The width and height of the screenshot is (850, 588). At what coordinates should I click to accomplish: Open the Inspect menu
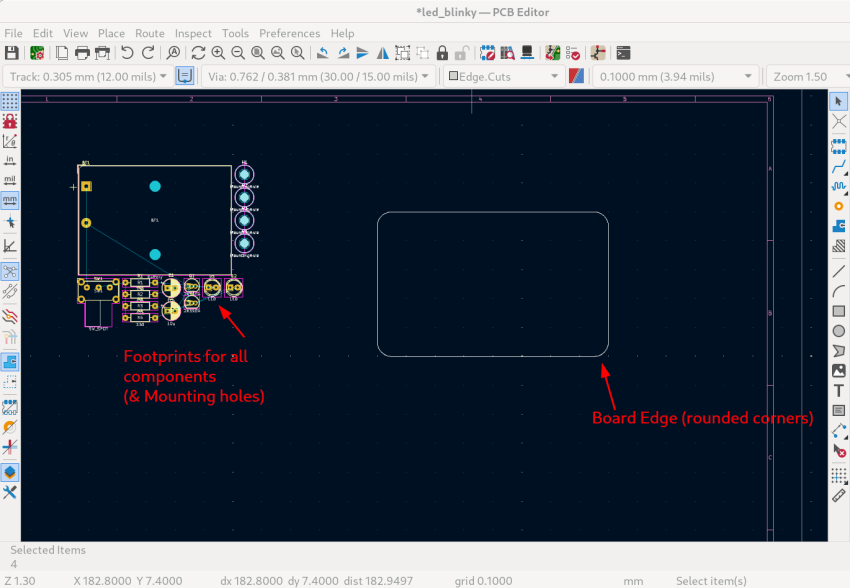tap(193, 33)
